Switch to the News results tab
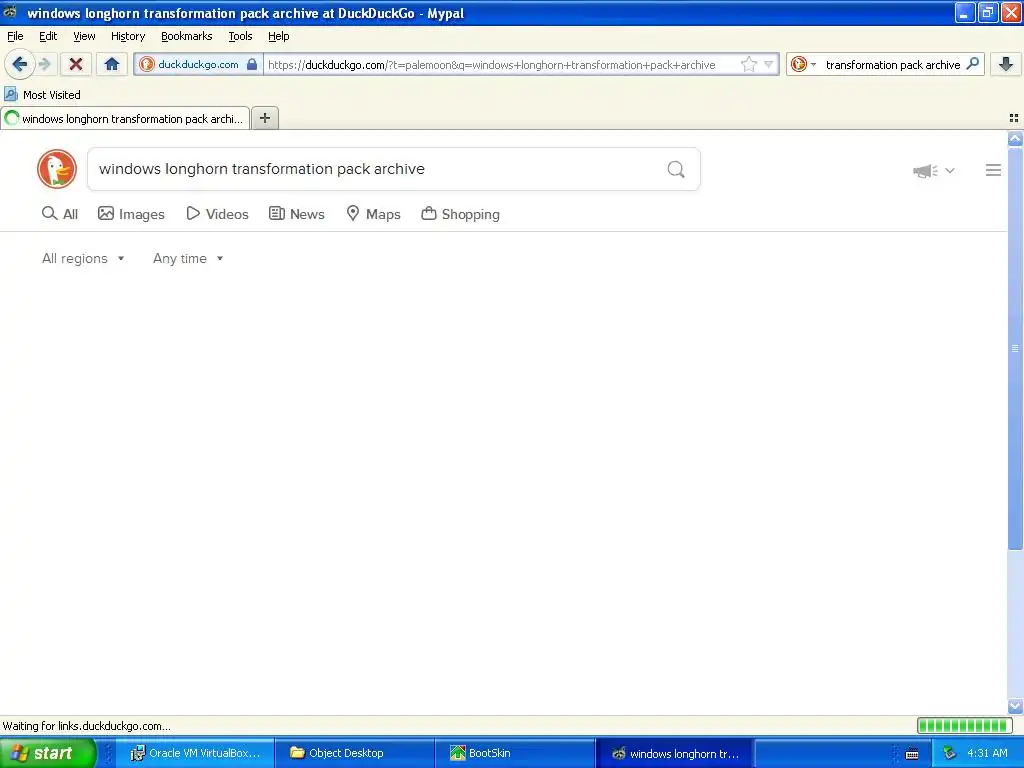 [x=297, y=214]
